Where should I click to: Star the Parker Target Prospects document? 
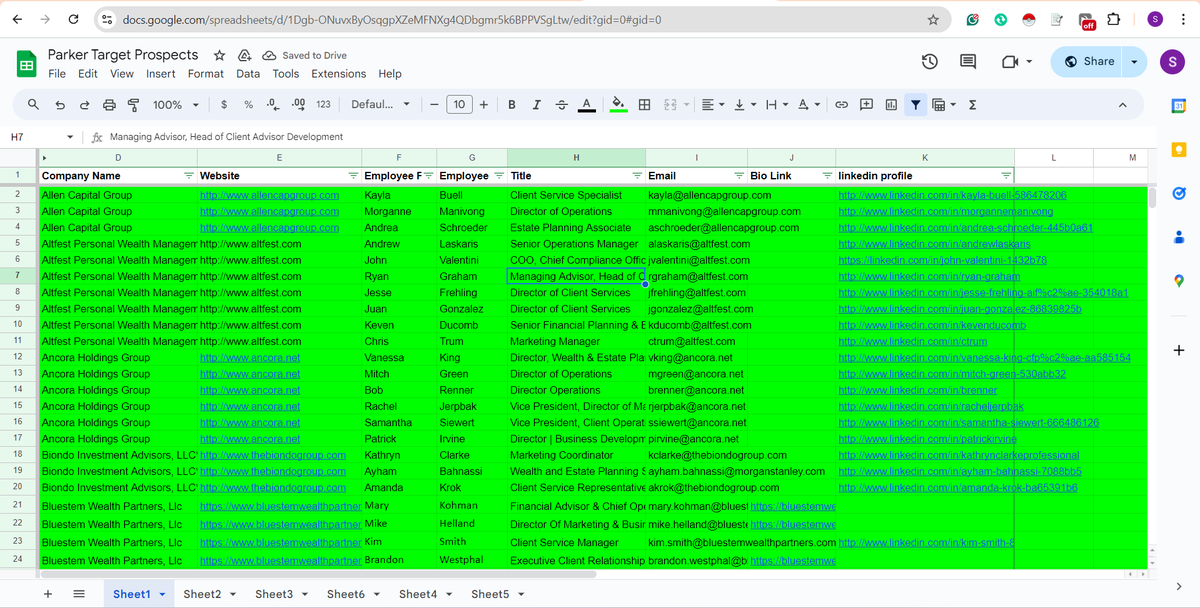coord(219,55)
